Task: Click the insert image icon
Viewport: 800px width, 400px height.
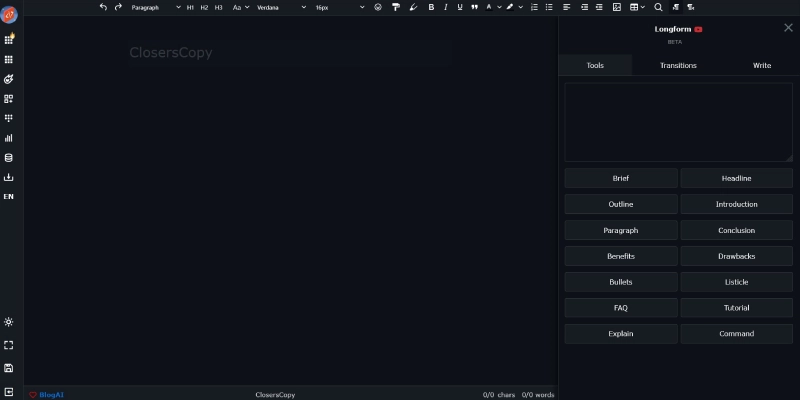Action: point(617,7)
